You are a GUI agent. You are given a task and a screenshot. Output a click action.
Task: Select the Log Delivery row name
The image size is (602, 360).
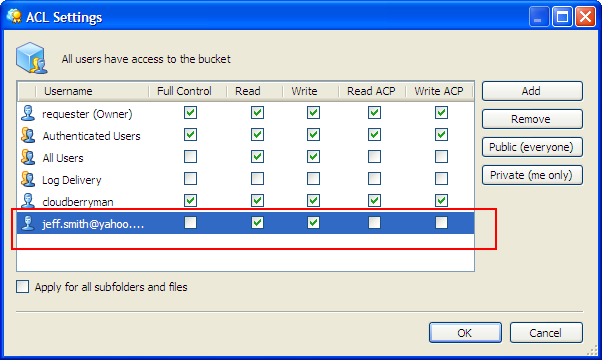click(x=72, y=180)
